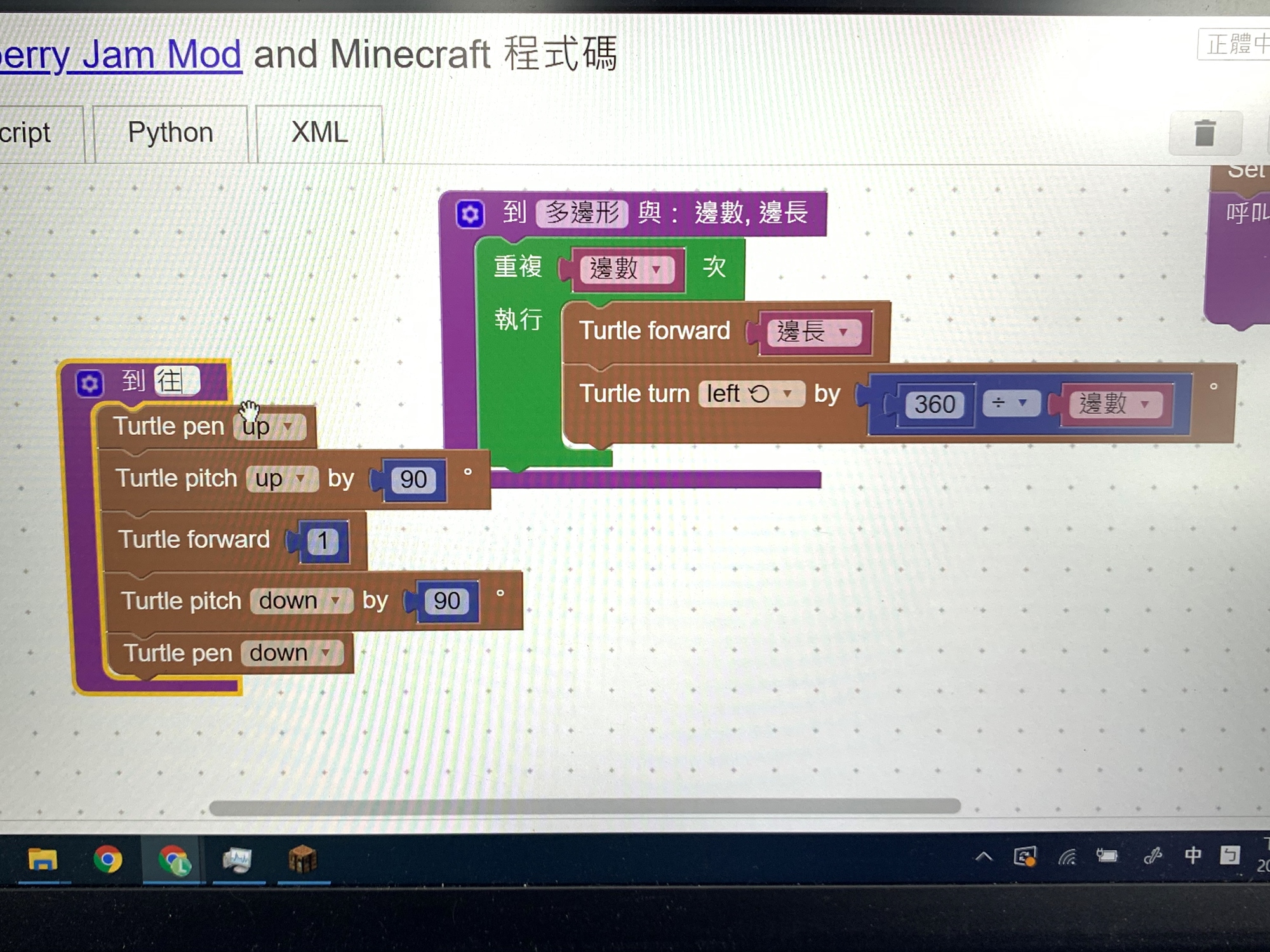
Task: Open the 多邊形 procedure's blue gear mutator
Action: (470, 214)
